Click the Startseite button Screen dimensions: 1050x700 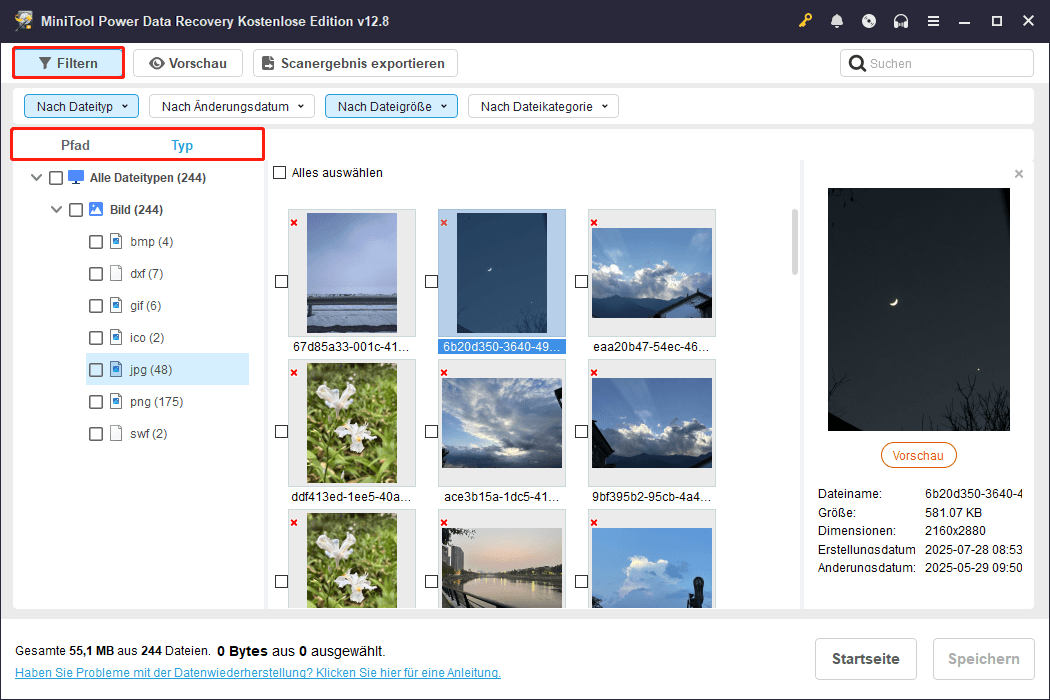(x=866, y=659)
